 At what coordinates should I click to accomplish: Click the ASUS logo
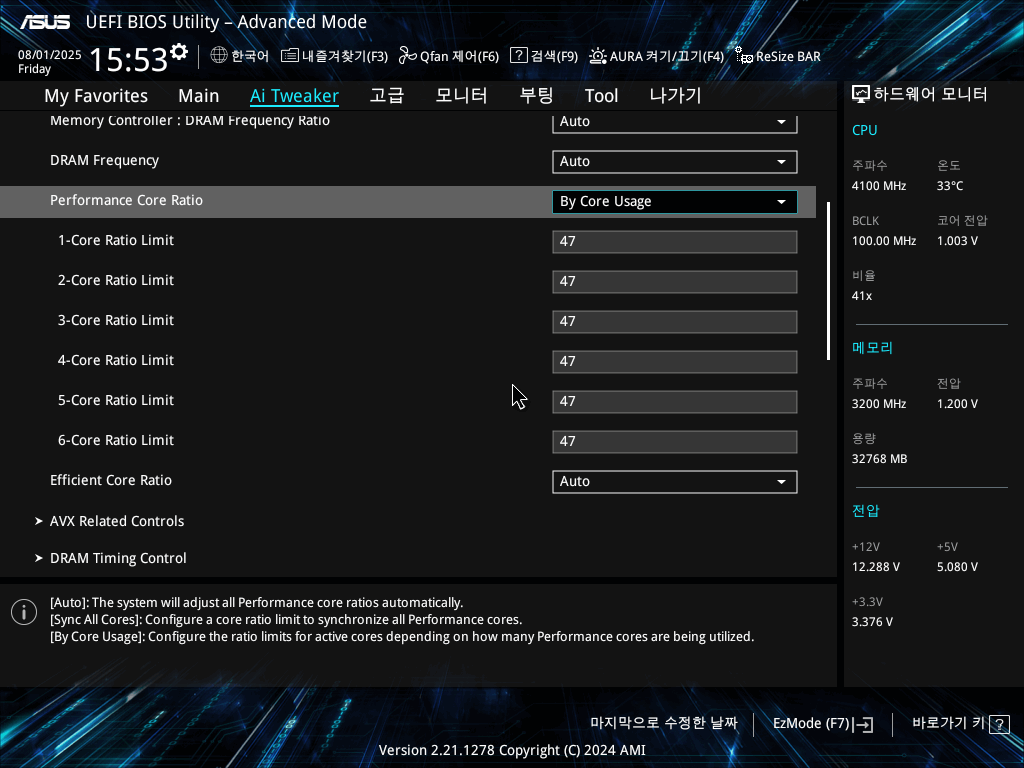45,22
